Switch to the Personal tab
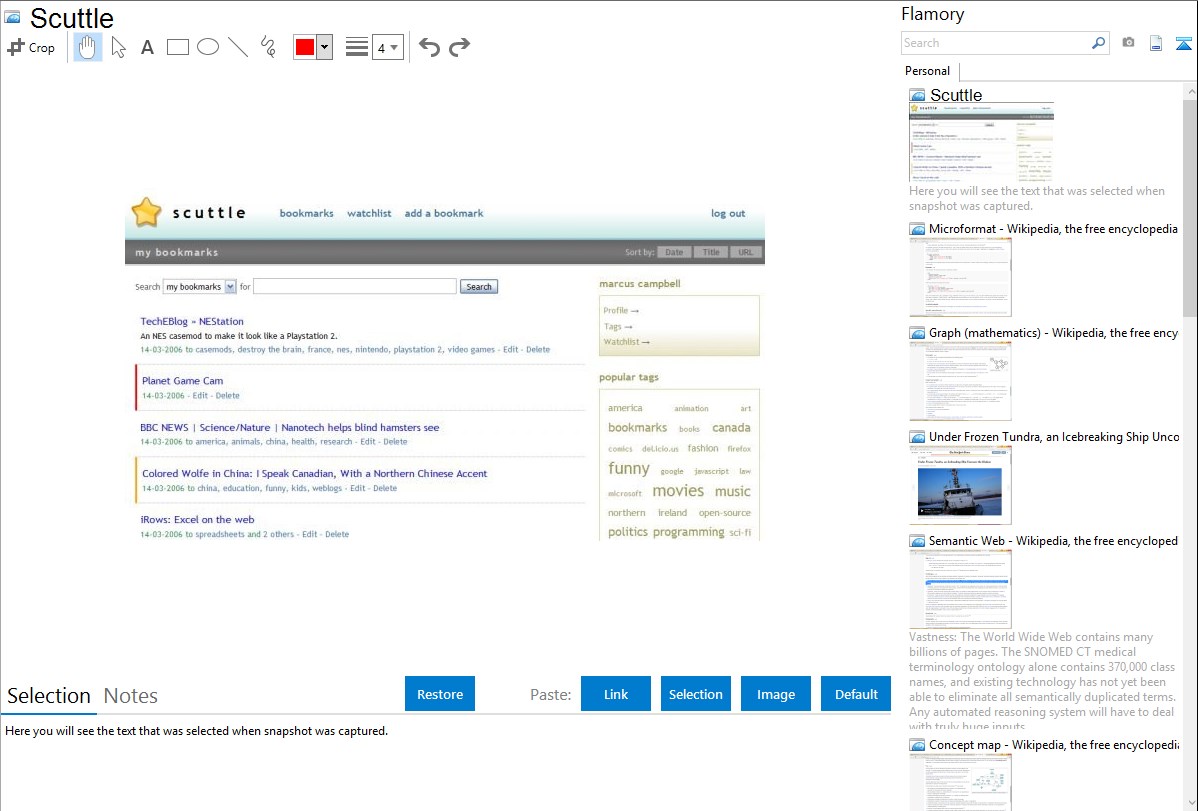Viewport: 1198px width, 811px height. [927, 71]
